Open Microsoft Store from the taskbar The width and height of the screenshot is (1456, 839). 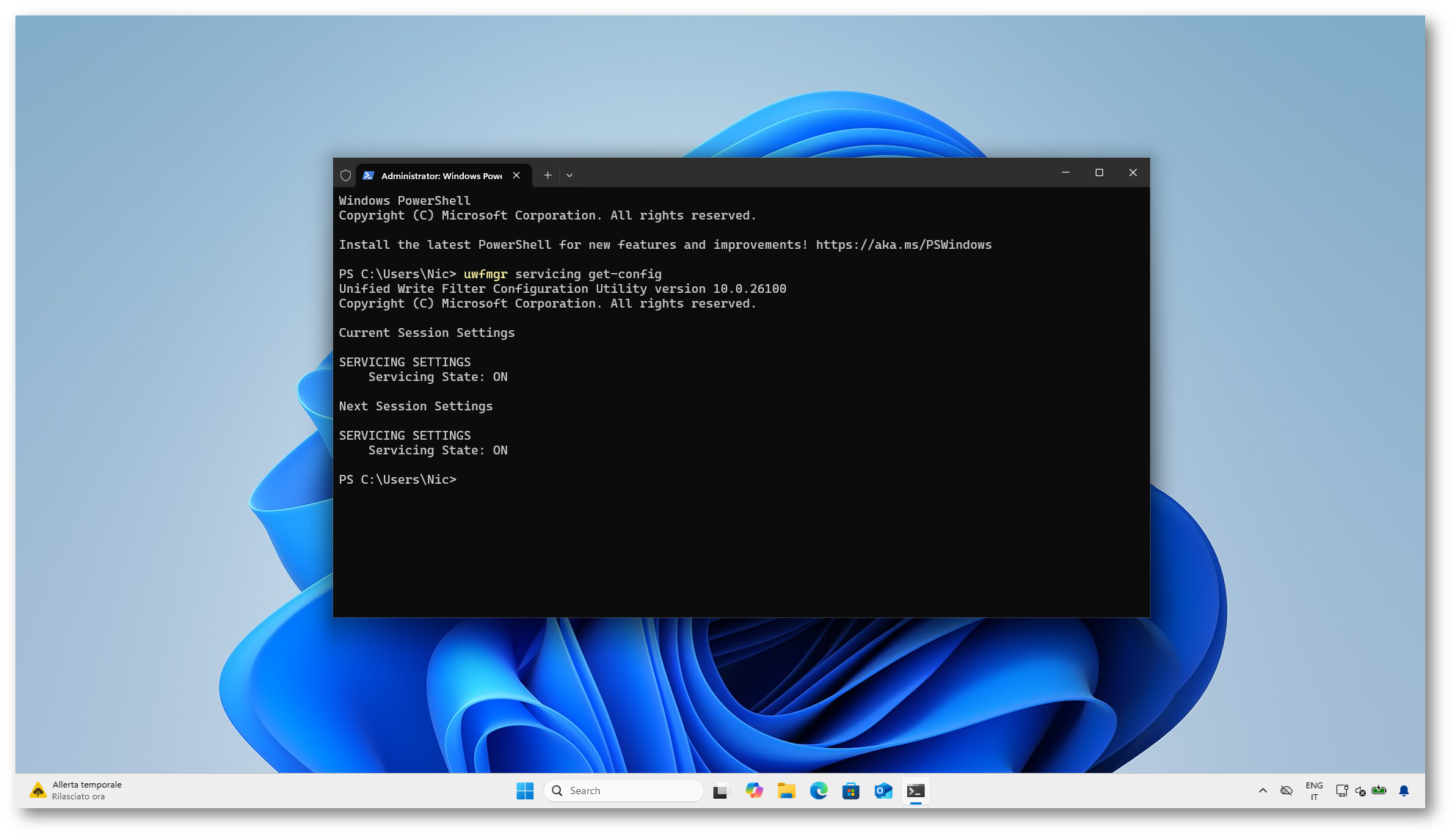pyautogui.click(x=851, y=791)
